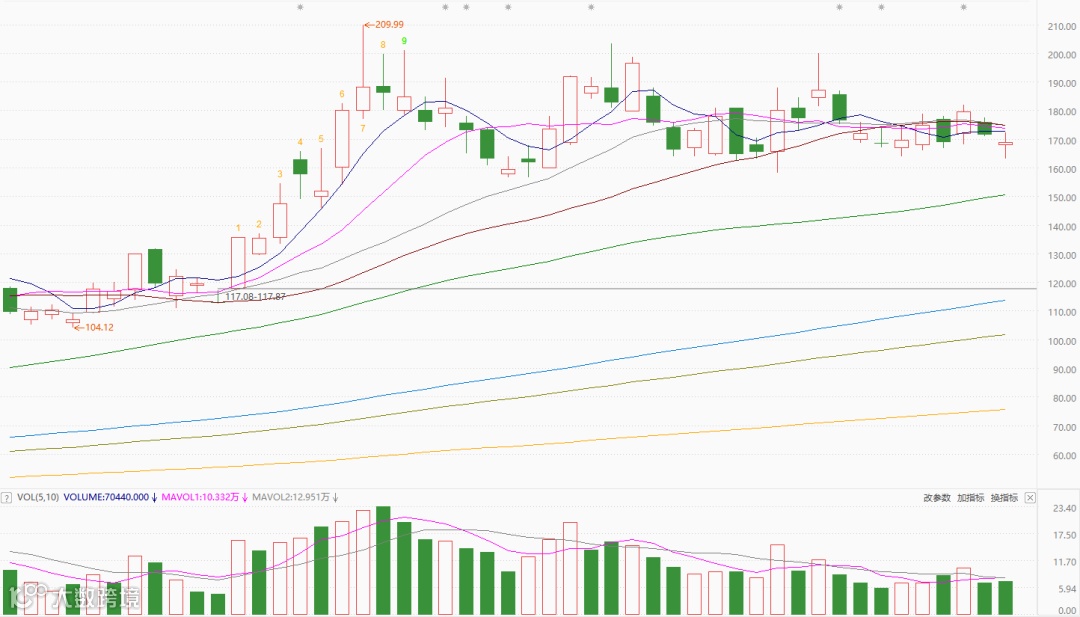Screen dimensions: 1080x617
Task: Click the 80.00 price axis label
Action: (x=1063, y=399)
